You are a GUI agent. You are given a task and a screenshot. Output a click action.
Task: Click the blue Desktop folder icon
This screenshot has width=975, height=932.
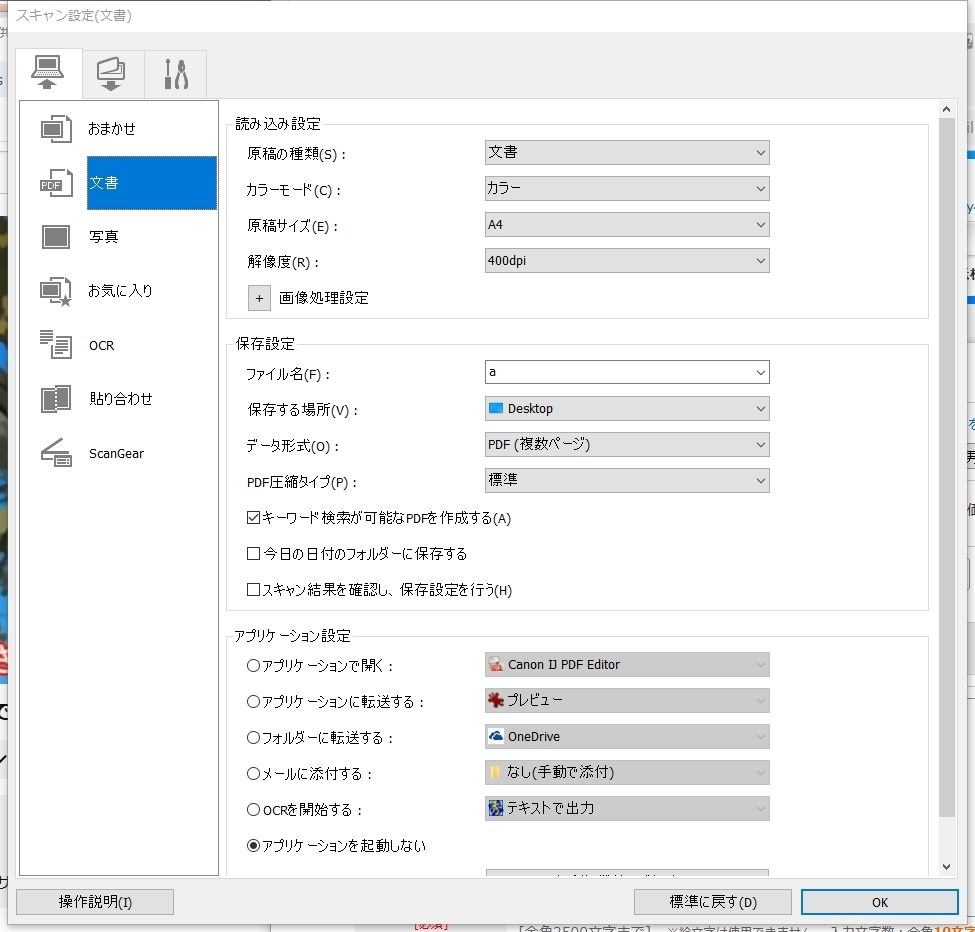[496, 408]
